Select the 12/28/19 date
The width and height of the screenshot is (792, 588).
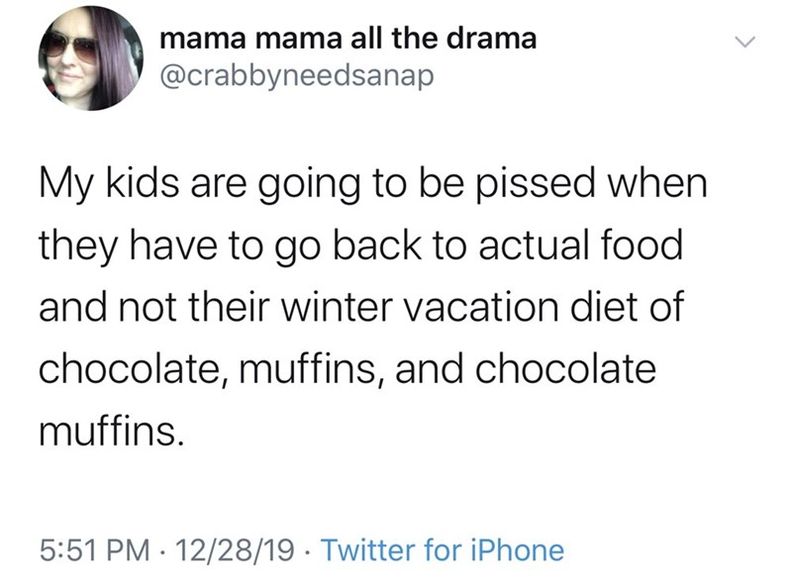(x=235, y=550)
